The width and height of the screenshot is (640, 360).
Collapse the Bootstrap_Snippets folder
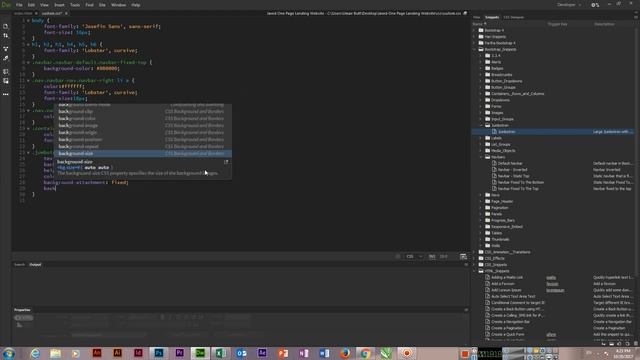point(475,49)
